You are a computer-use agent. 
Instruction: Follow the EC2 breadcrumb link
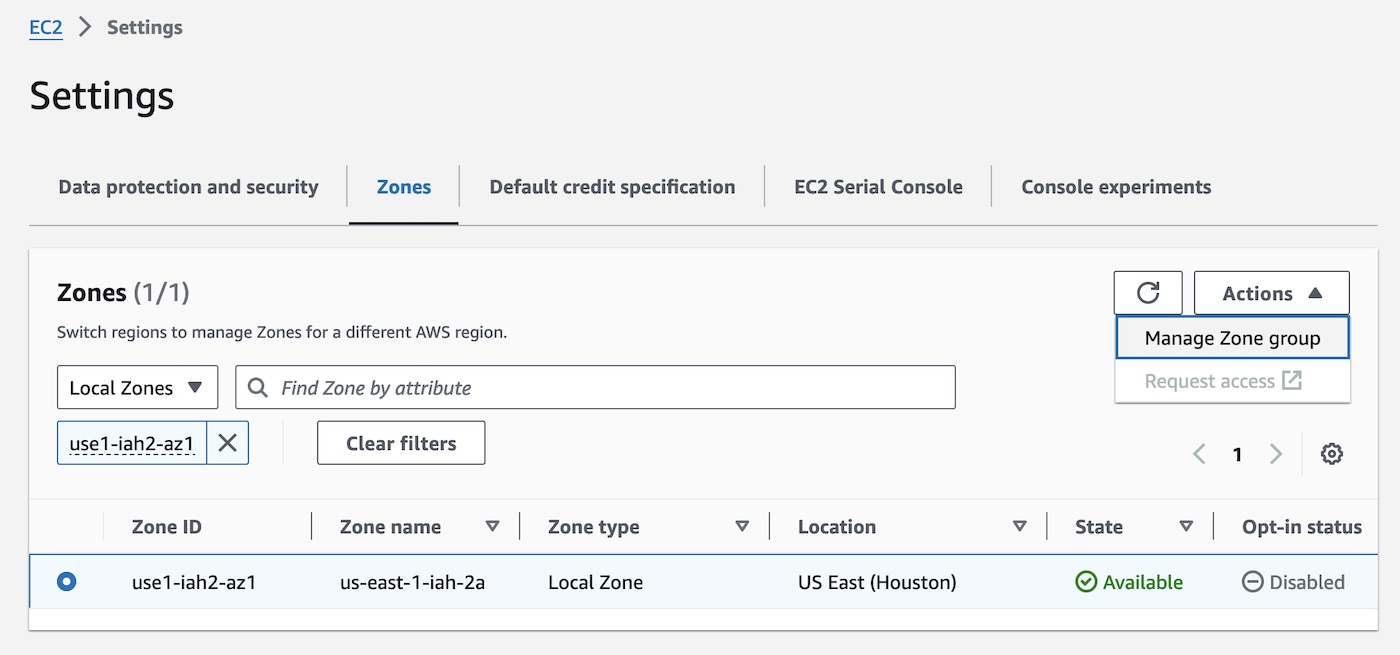click(46, 27)
